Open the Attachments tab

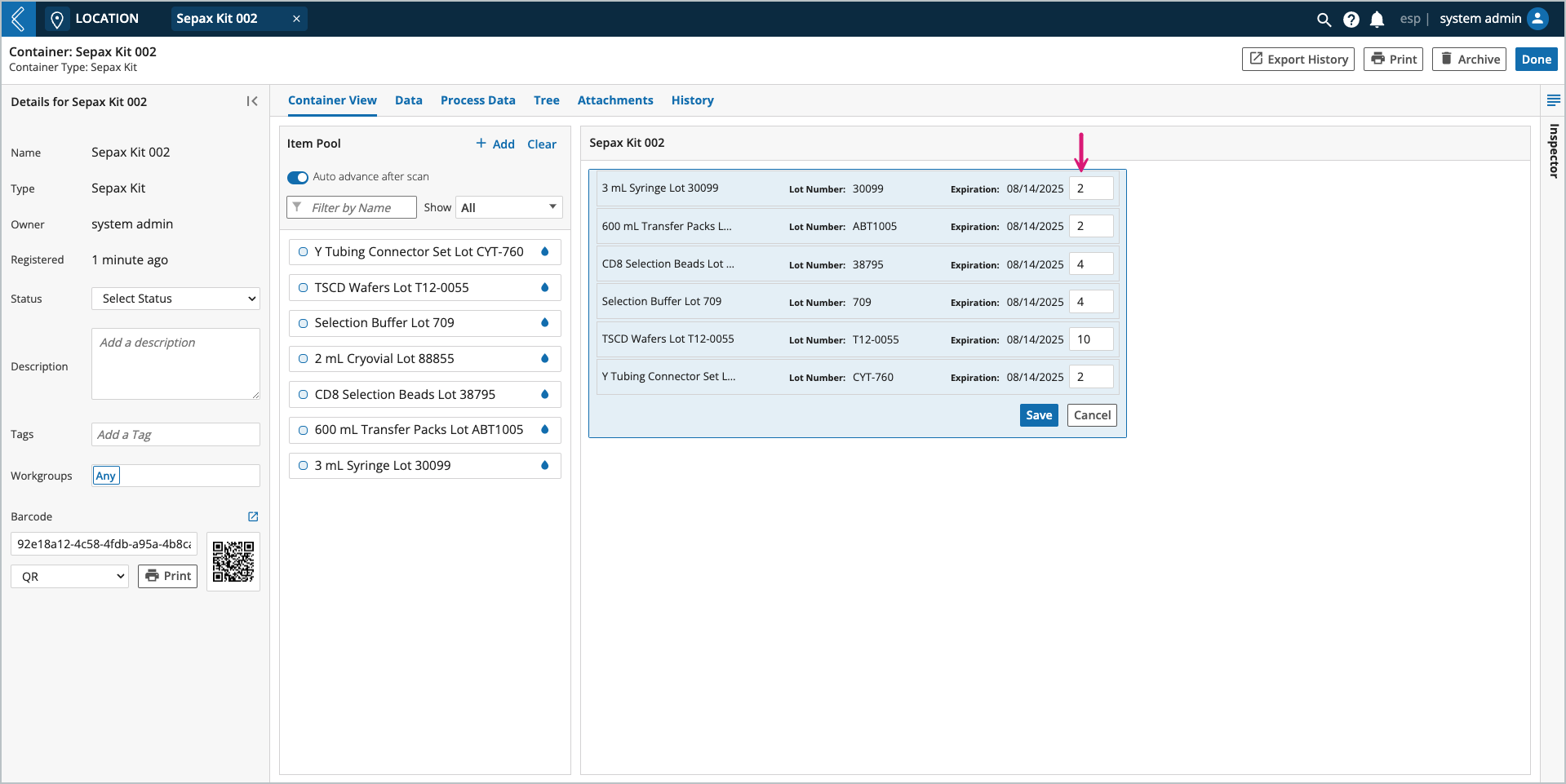click(615, 100)
